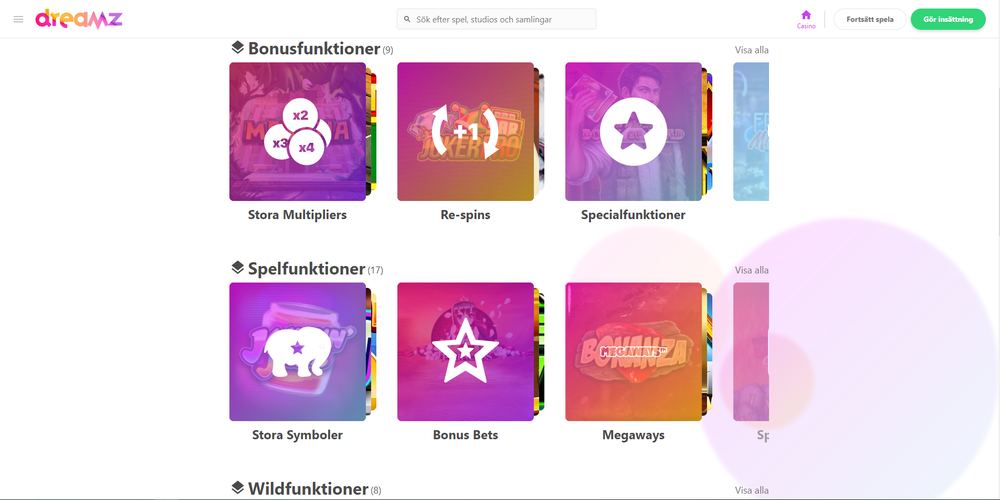Click the Bonusfunktioner layers icon
The height and width of the screenshot is (500, 1000).
coord(238,47)
